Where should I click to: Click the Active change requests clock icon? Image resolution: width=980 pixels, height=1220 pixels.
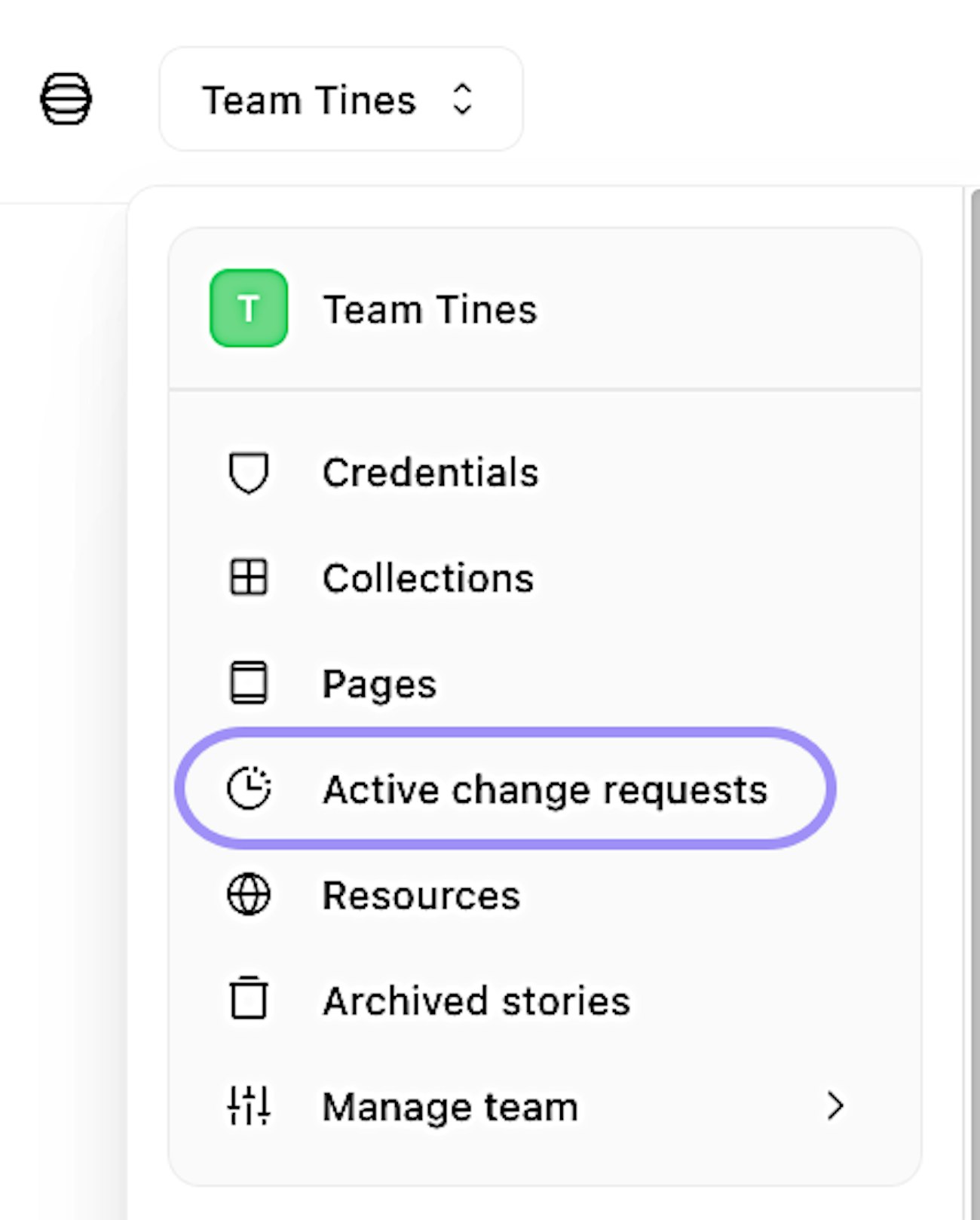(x=249, y=789)
